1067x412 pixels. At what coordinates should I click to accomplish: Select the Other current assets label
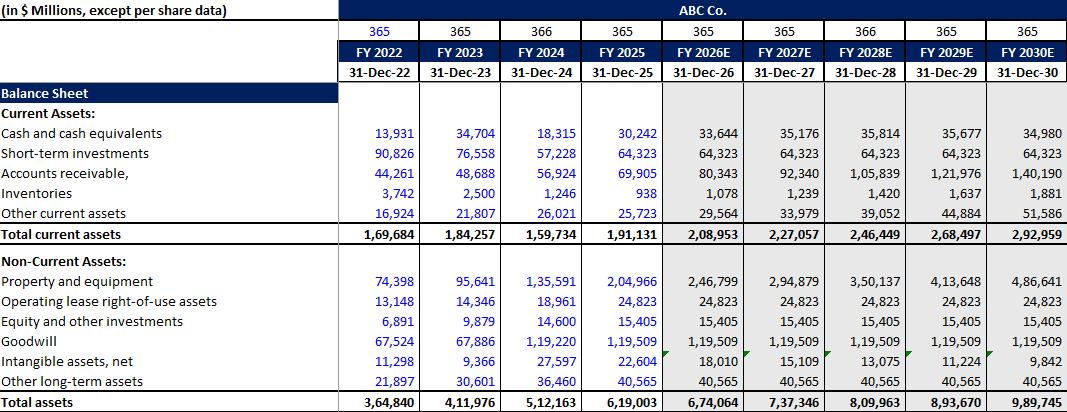[64, 213]
